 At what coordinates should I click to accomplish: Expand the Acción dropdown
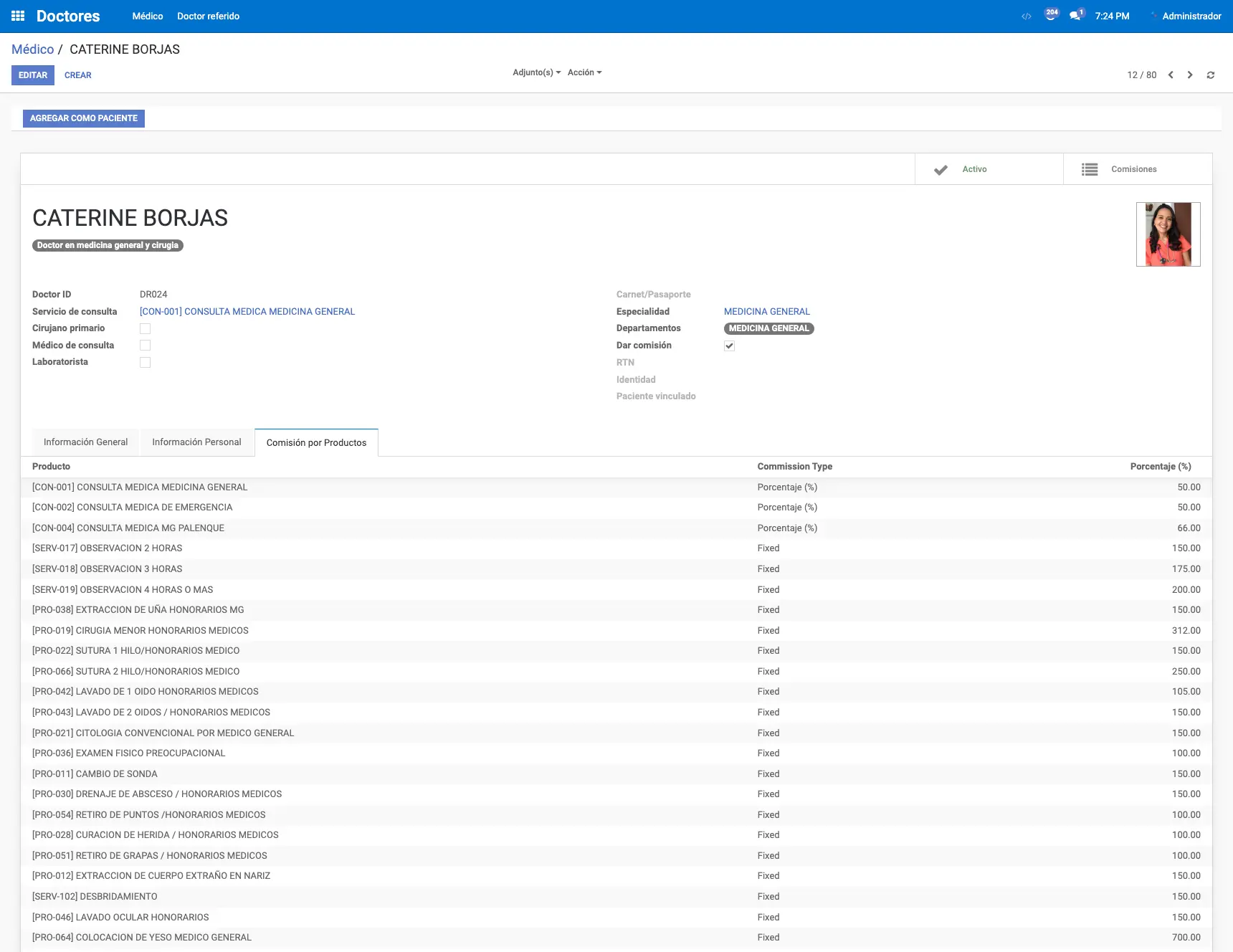tap(584, 72)
